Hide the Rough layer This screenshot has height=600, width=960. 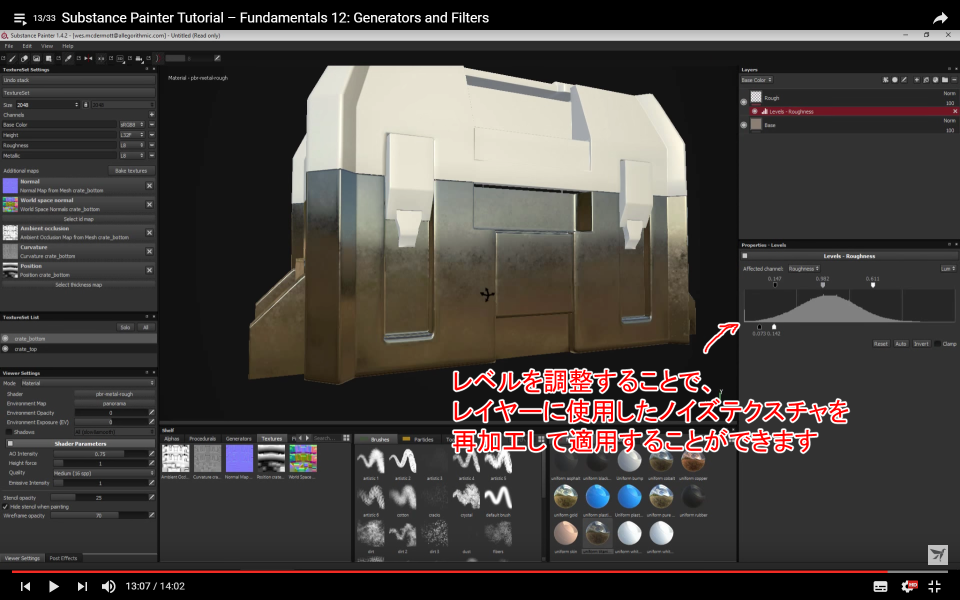pyautogui.click(x=744, y=102)
